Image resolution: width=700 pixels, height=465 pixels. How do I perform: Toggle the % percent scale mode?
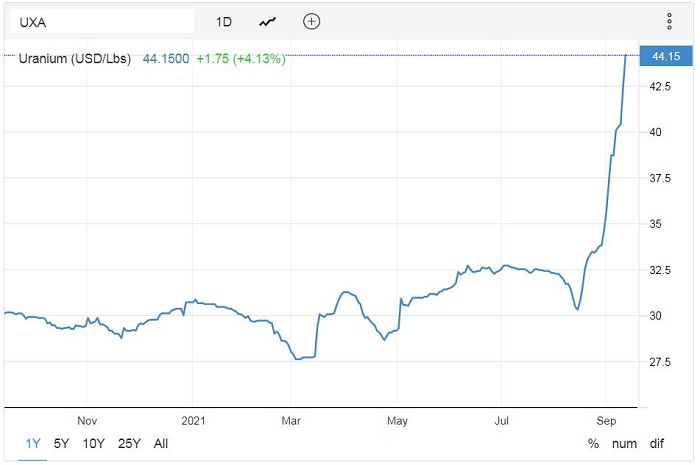[x=593, y=443]
